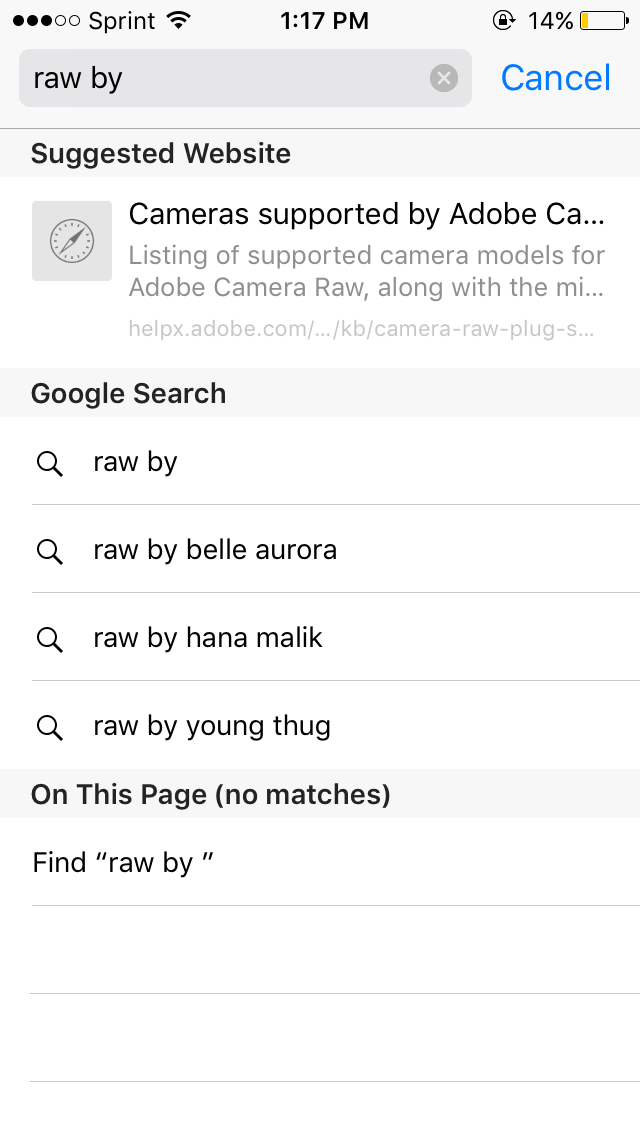This screenshot has height=1136, width=640.
Task: Clear the search field with the X icon
Action: click(x=444, y=78)
